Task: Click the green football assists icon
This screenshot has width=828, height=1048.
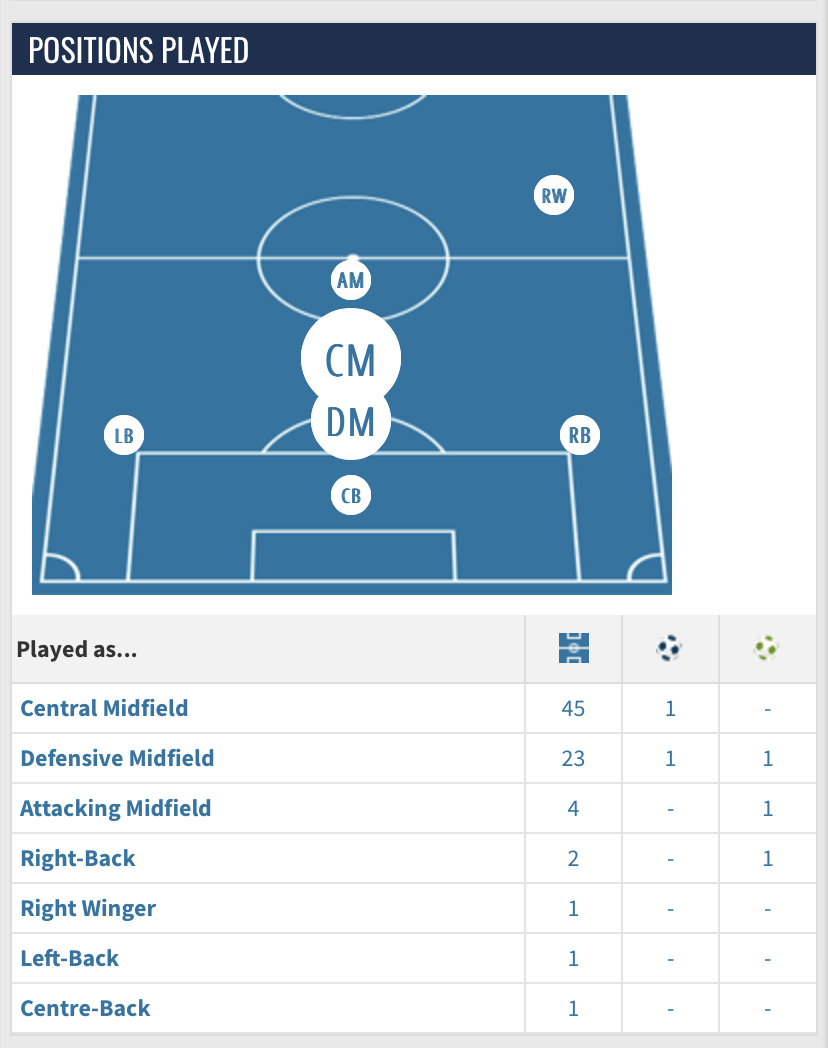Action: [x=766, y=648]
